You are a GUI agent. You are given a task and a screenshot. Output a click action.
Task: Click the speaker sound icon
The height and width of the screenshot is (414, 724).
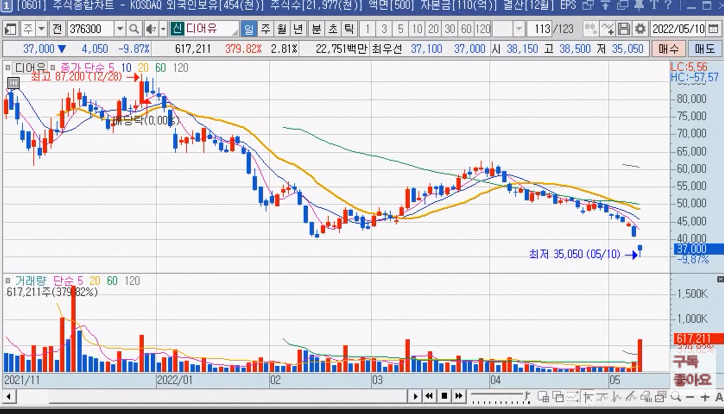coord(151,29)
